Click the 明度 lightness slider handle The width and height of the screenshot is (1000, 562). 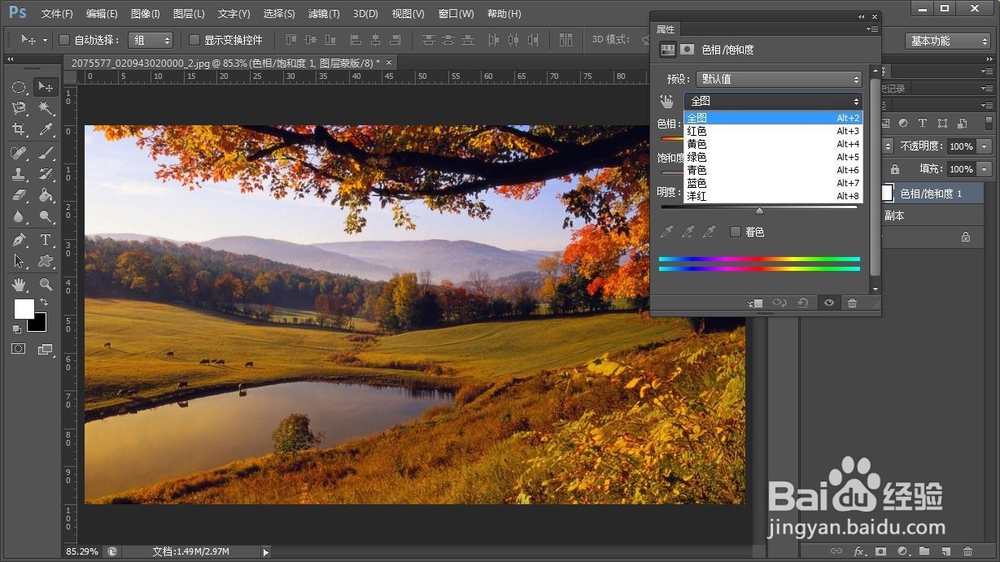[759, 211]
